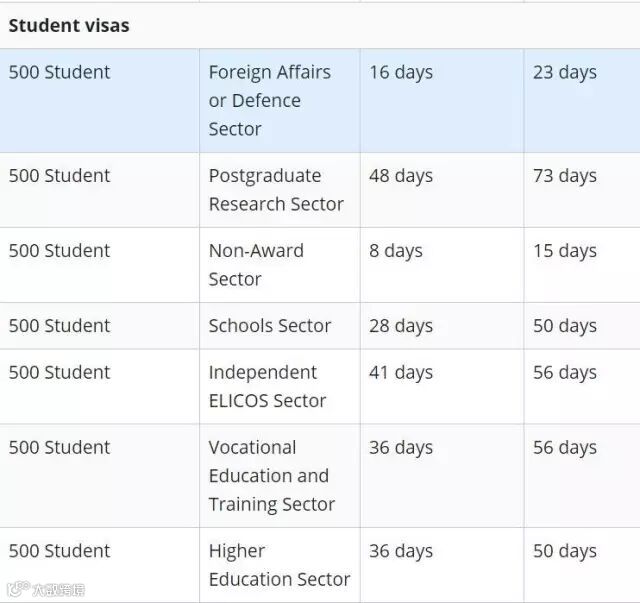
Task: Click the 15 days value
Action: pyautogui.click(x=564, y=250)
